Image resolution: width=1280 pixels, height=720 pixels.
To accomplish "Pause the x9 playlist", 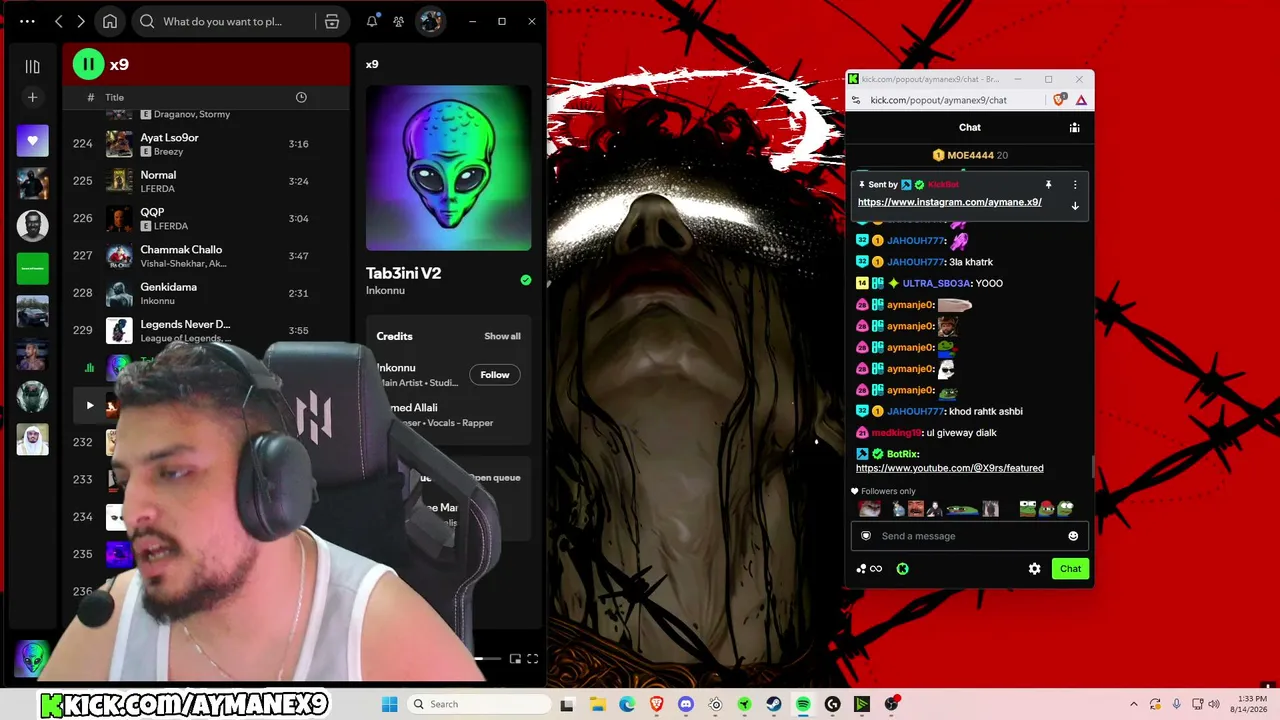I will 88,64.
